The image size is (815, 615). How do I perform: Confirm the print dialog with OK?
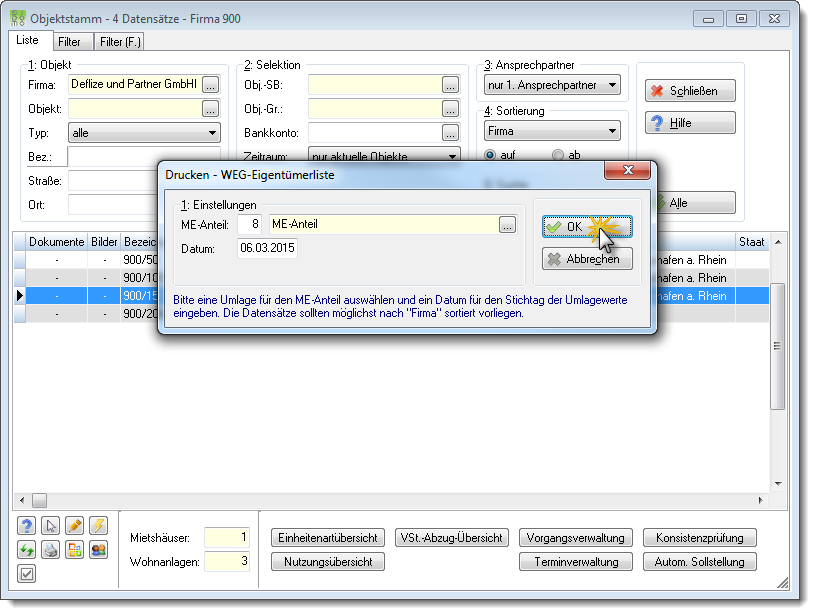(587, 227)
